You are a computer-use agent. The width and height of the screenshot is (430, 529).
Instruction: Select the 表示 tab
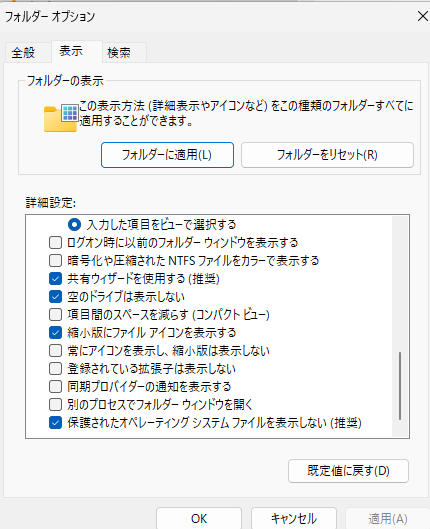pos(71,51)
